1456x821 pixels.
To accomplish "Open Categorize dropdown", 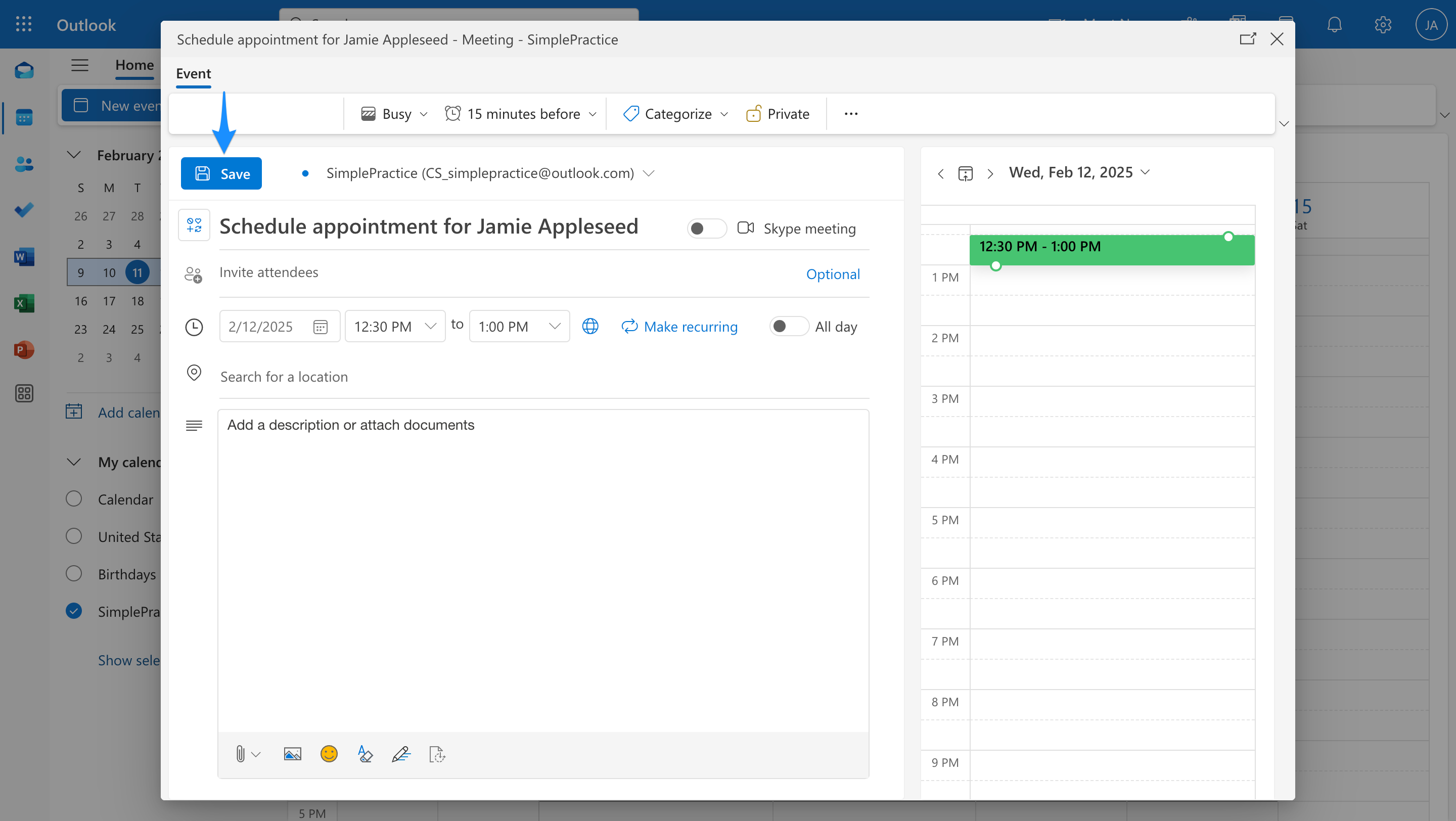I will [675, 114].
